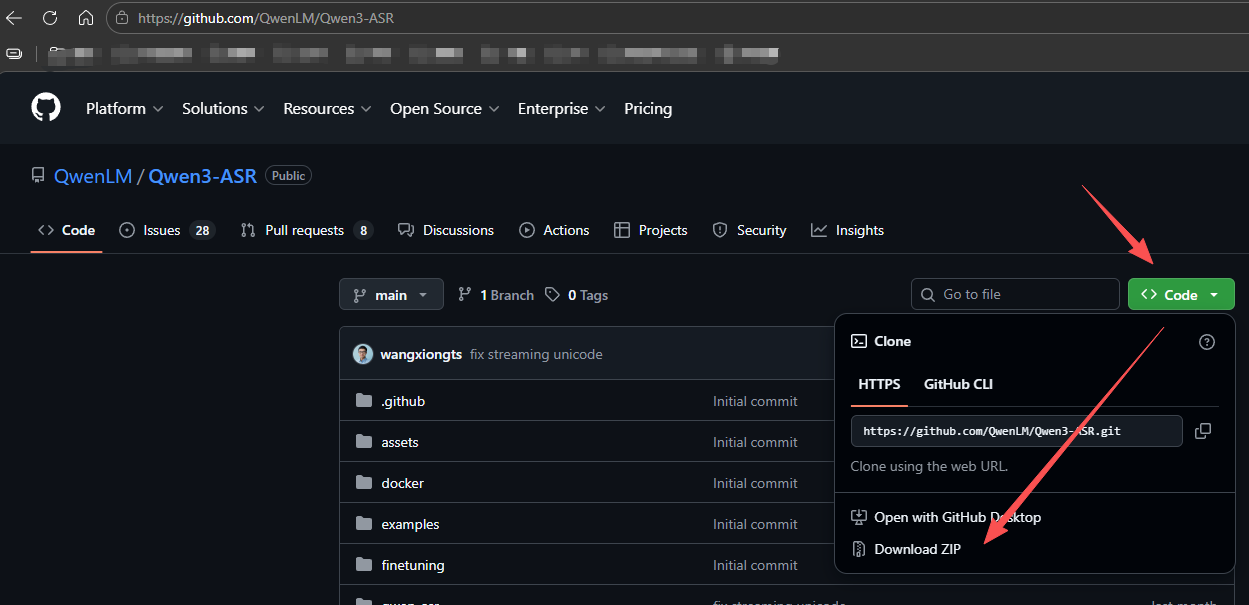Switch to the GitHub CLI clone tab

point(958,384)
